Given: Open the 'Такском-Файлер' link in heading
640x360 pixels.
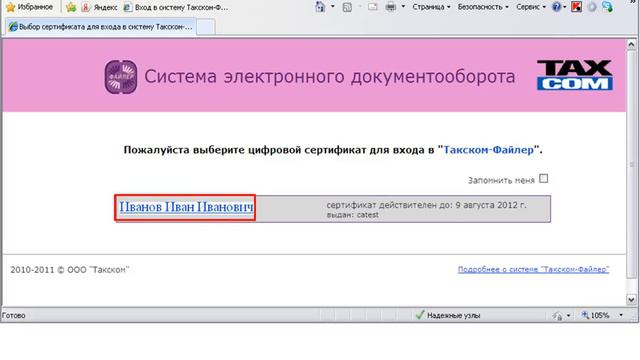Looking at the screenshot, I should 489,150.
